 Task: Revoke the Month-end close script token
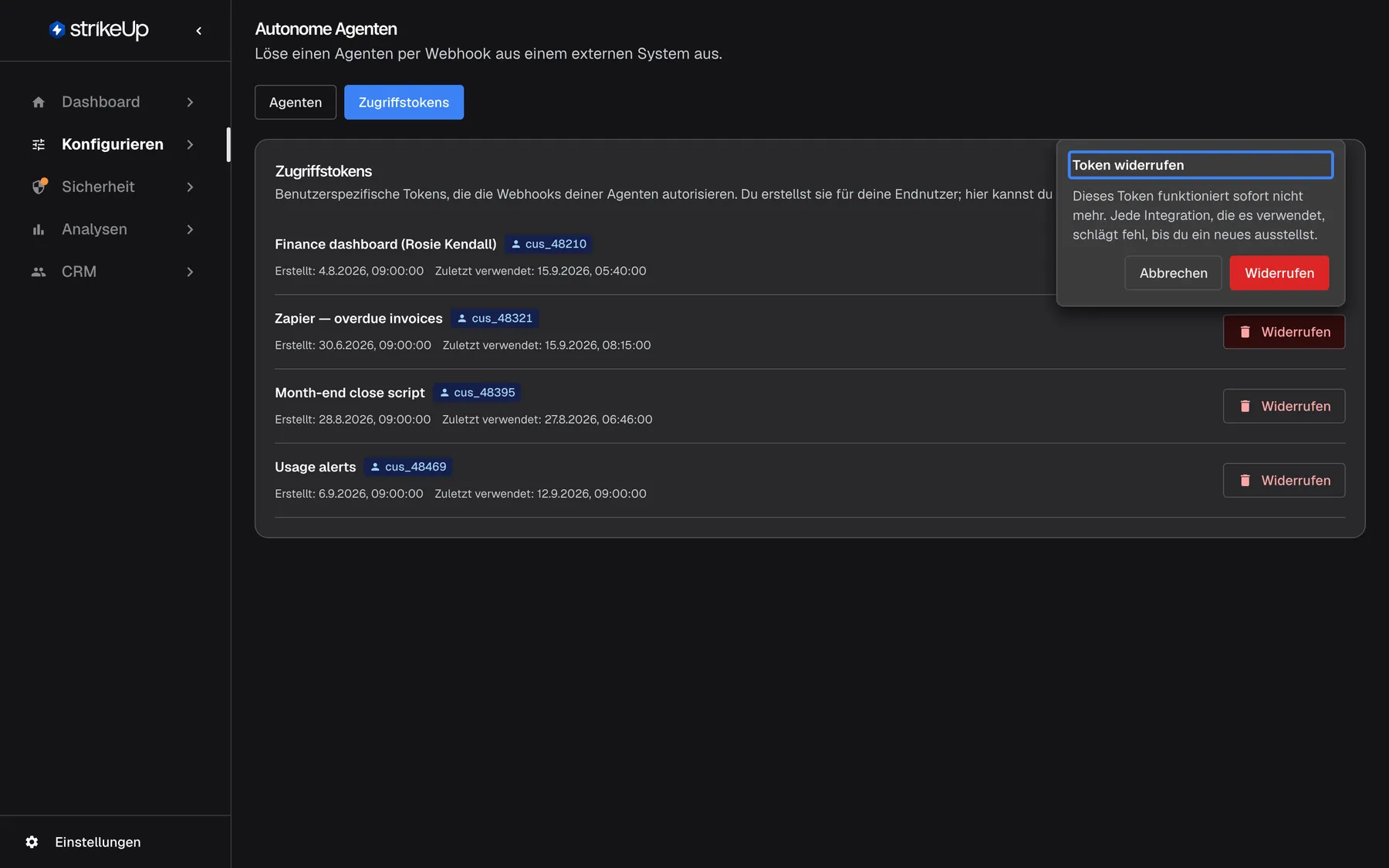(x=1284, y=406)
